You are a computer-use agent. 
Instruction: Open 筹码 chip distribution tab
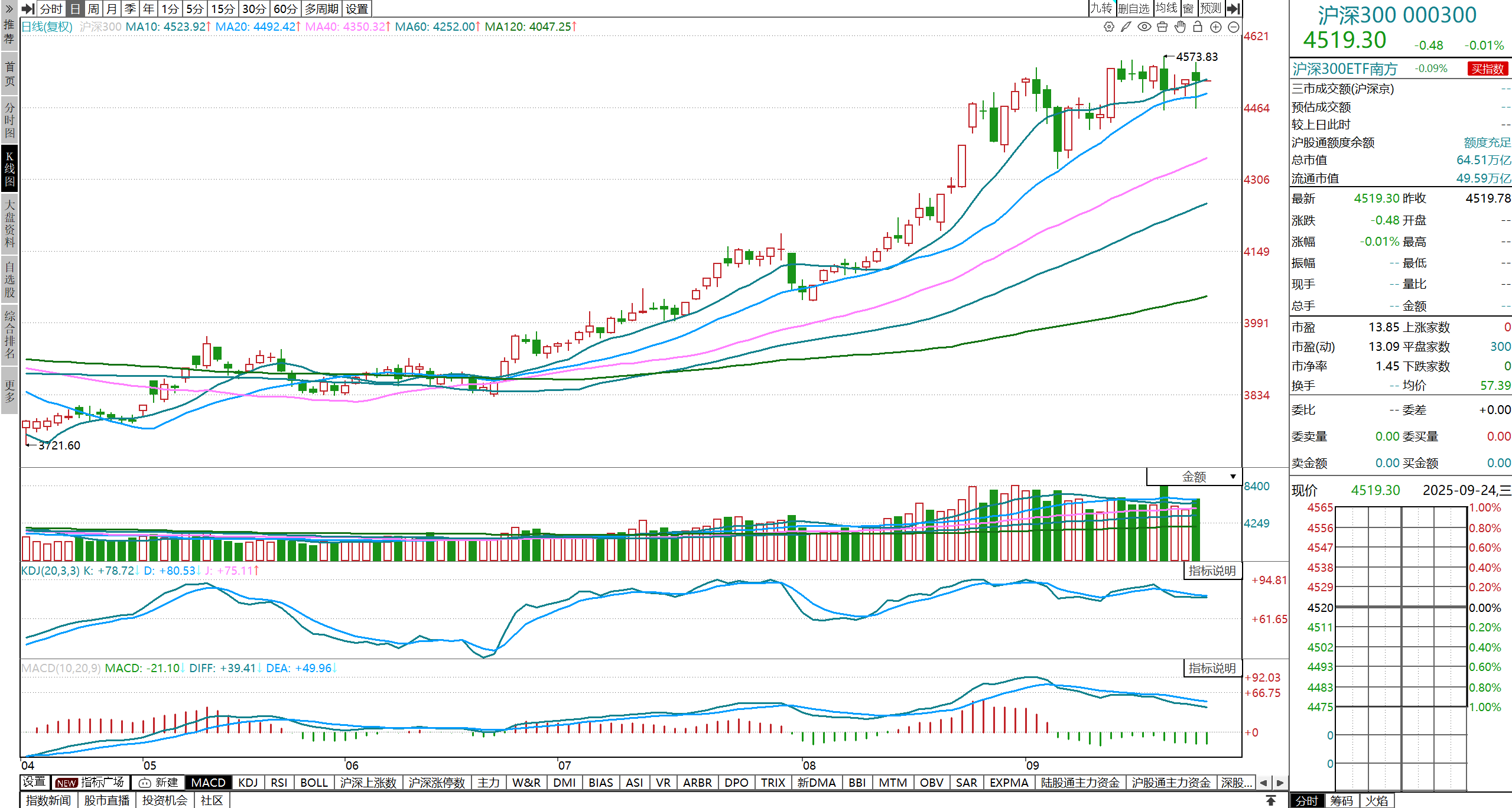coord(1341,800)
